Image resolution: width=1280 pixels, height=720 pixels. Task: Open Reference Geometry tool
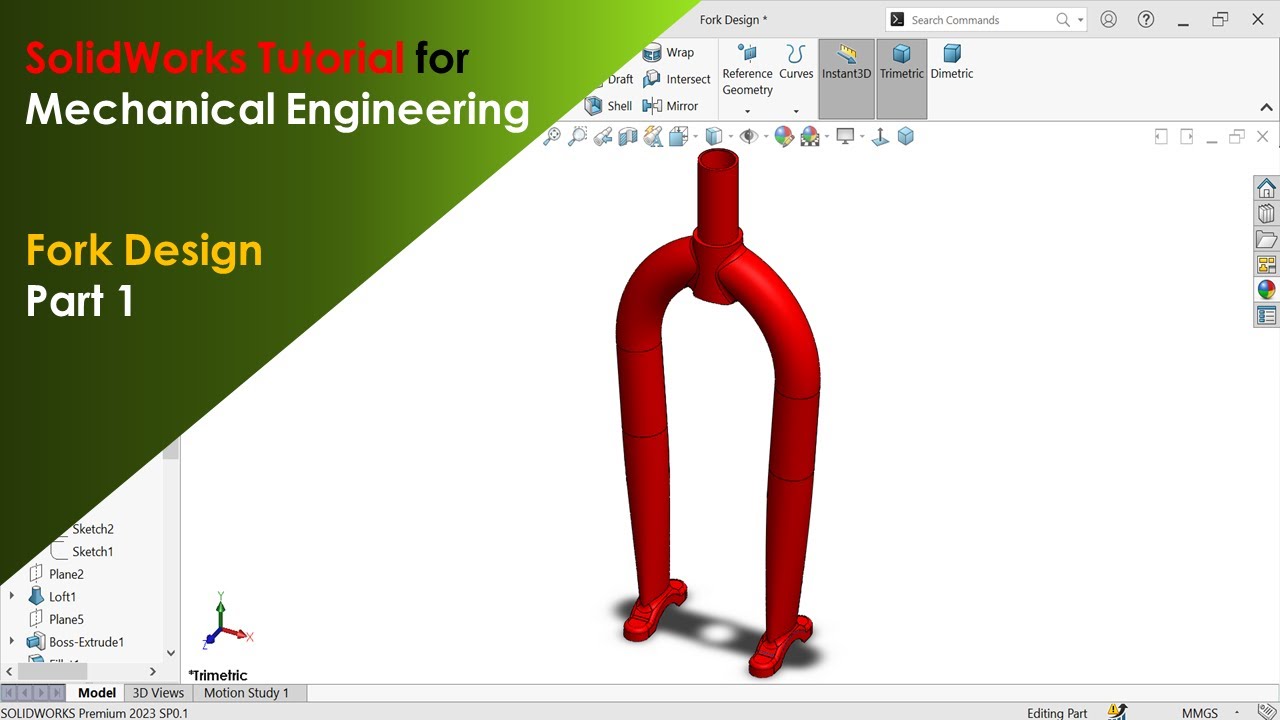[x=747, y=70]
